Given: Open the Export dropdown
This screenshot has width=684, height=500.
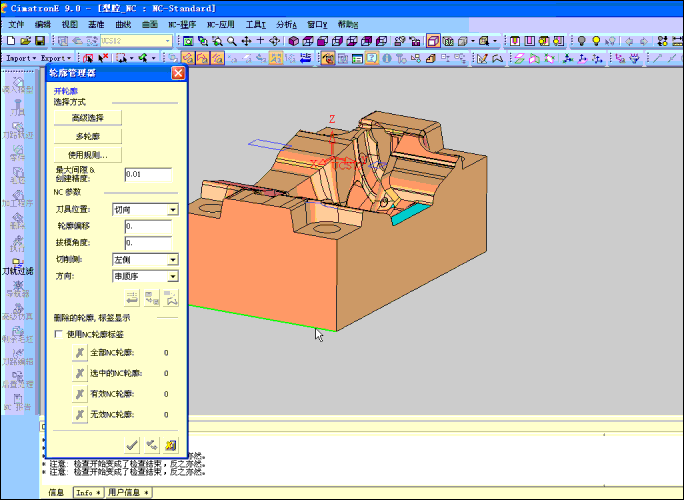Looking at the screenshot, I should [56, 58].
